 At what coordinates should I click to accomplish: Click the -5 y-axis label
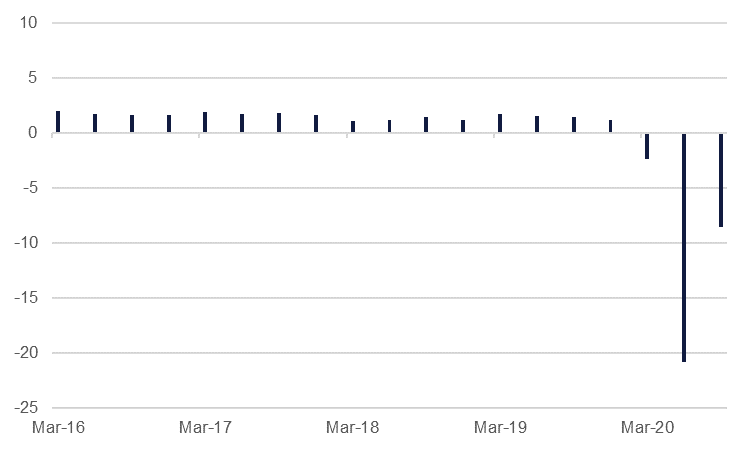click(x=28, y=188)
